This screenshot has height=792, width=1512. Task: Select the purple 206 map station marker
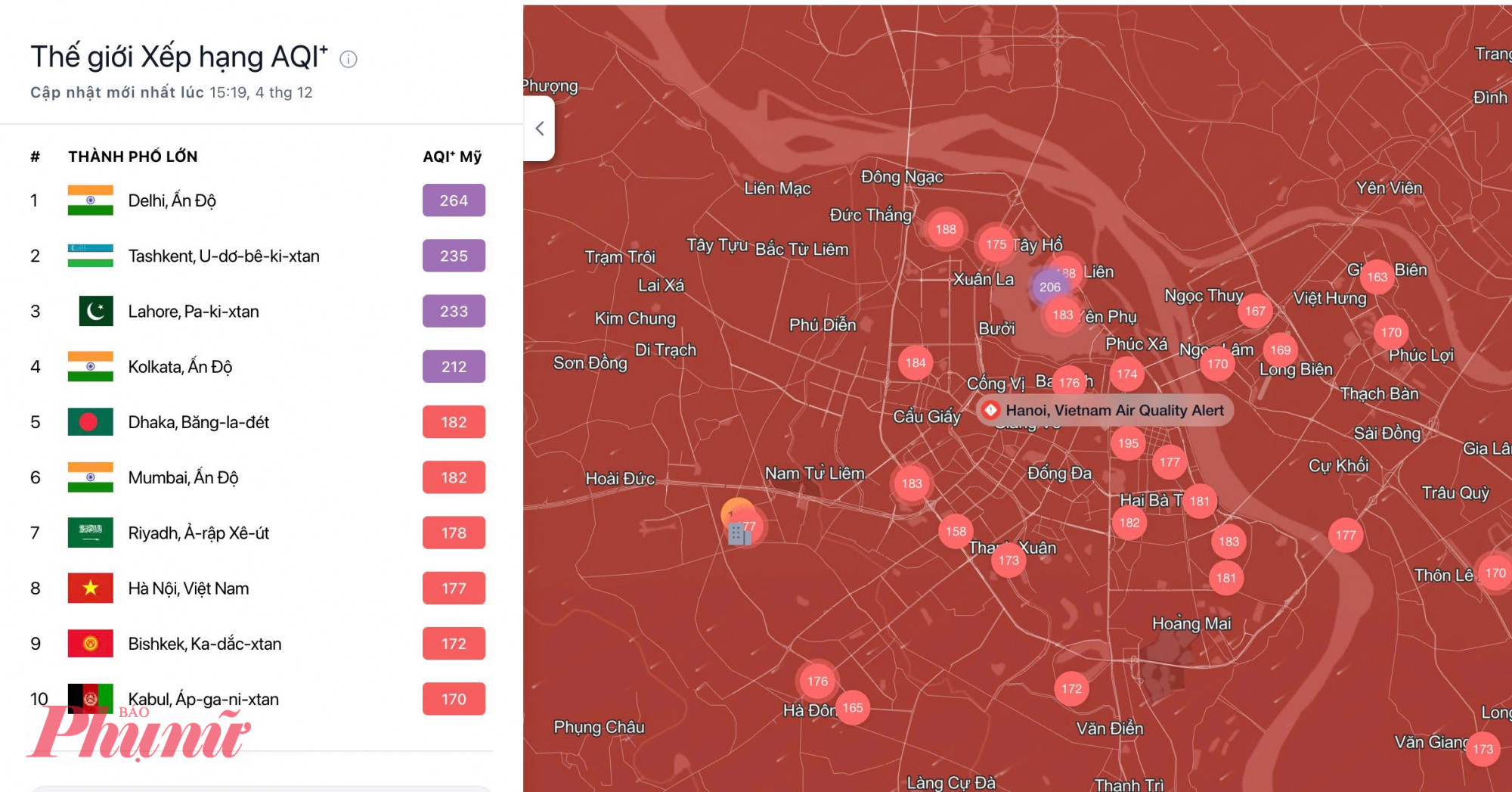point(1049,287)
